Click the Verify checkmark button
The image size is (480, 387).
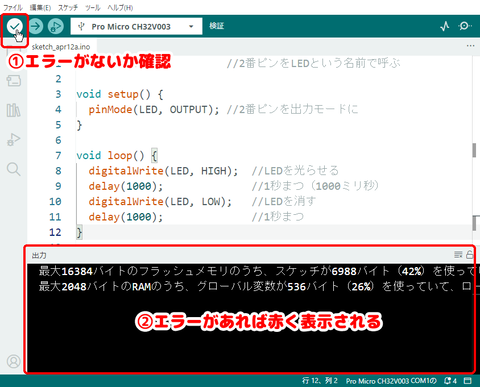pyautogui.click(x=14, y=26)
